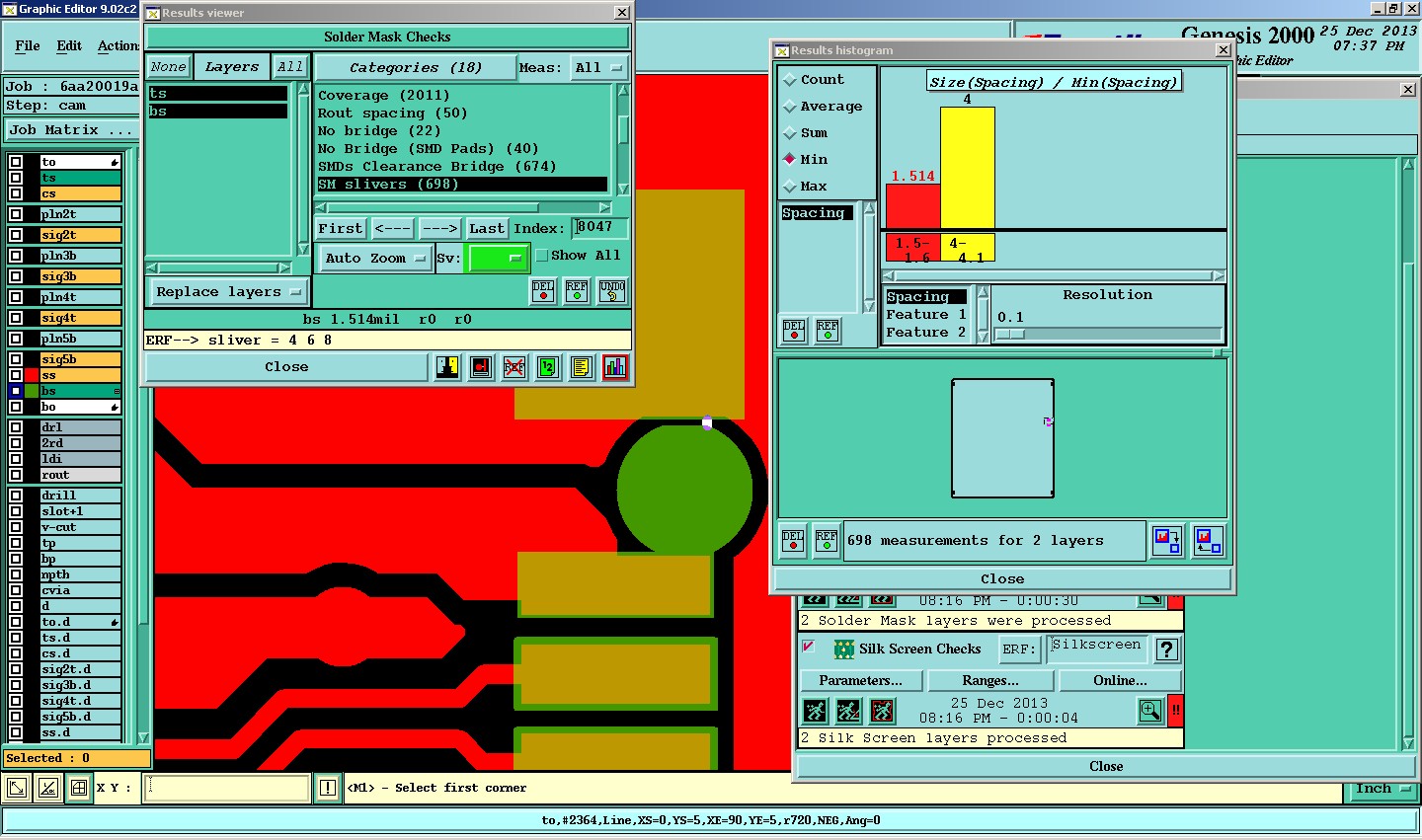This screenshot has width=1422, height=840.
Task: Click the REF icon in Results viewer
Action: (x=577, y=291)
